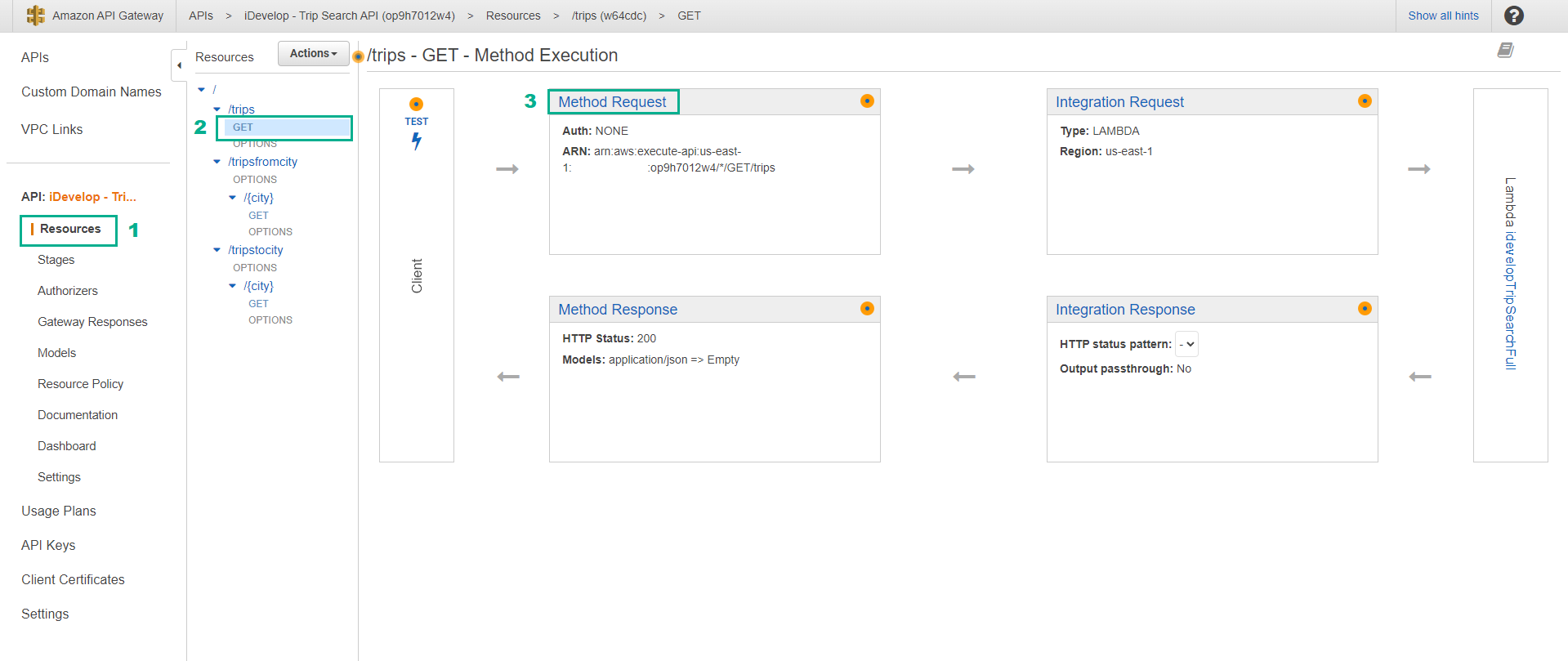Select GET under /tripsfromcity {city}

(x=258, y=216)
